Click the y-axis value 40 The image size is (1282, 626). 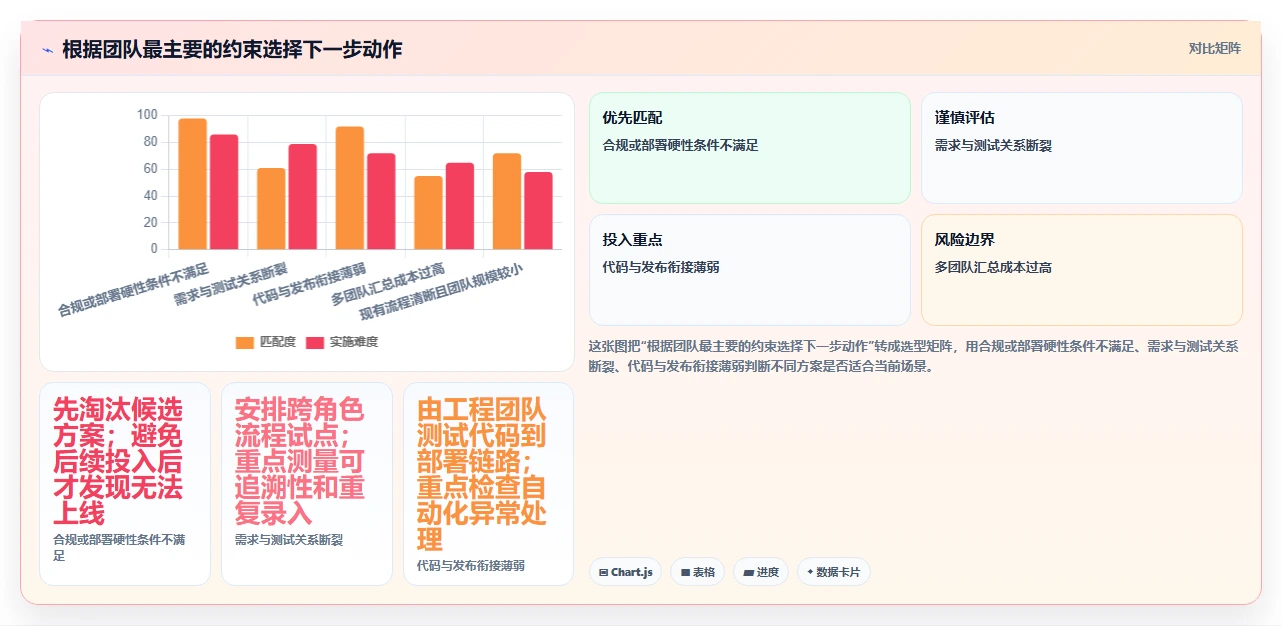[x=150, y=195]
